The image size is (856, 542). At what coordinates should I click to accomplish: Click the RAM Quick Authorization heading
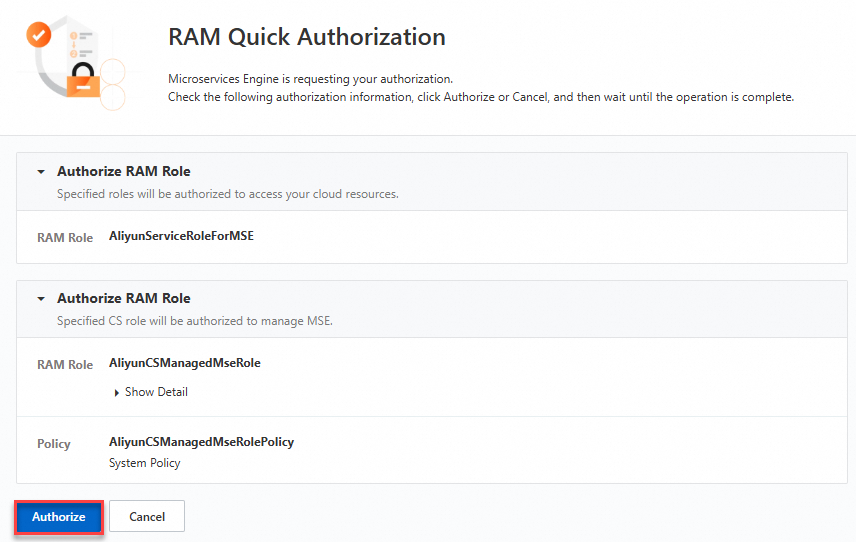click(307, 38)
